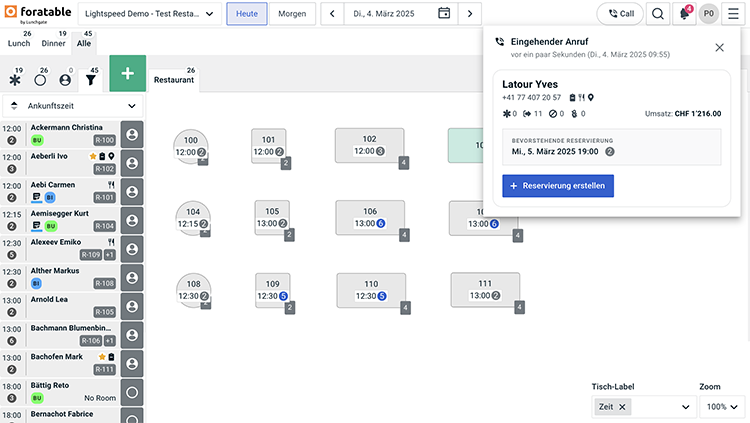Toggle the Heute day button
The height and width of the screenshot is (423, 750).
tap(246, 14)
